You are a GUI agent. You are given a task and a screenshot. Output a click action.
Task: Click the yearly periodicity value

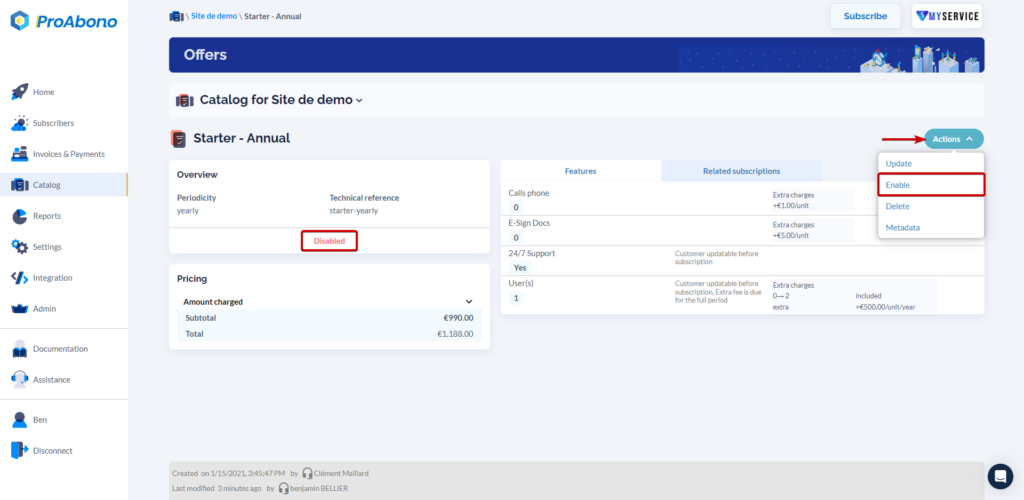187,211
